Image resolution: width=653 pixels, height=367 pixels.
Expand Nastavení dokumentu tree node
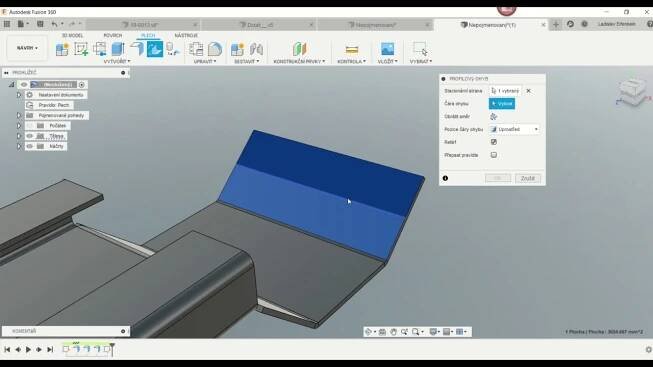(x=19, y=95)
